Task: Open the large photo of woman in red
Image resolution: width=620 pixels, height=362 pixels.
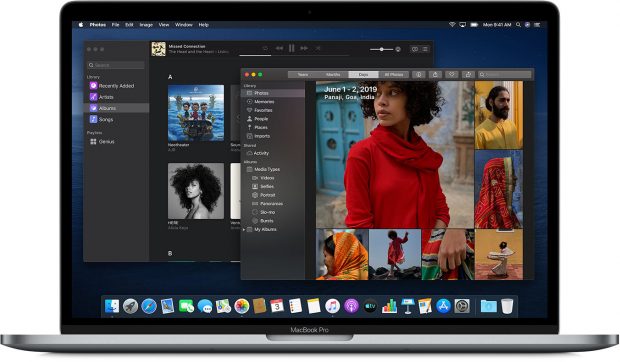Action: point(395,155)
